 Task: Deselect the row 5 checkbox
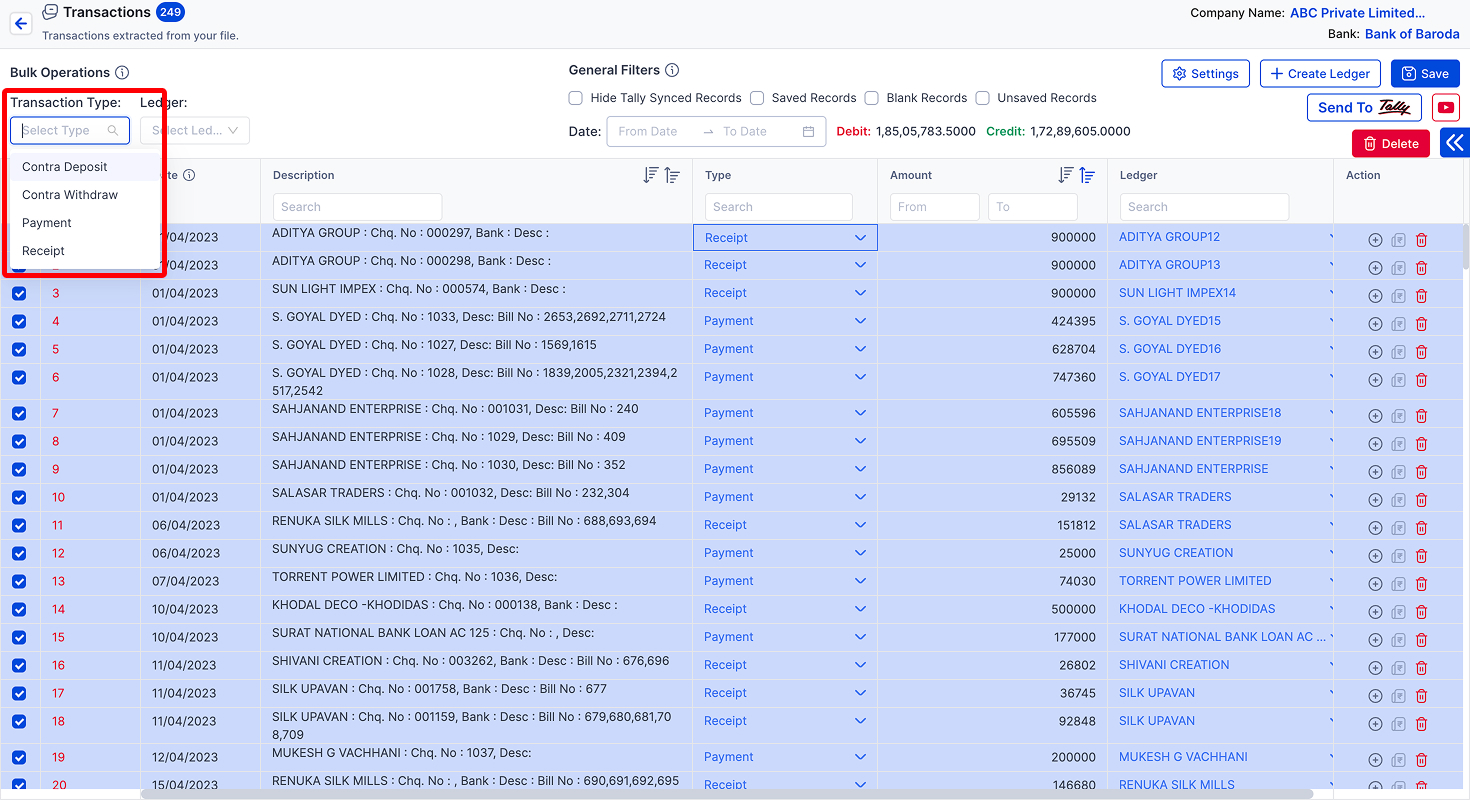19,350
